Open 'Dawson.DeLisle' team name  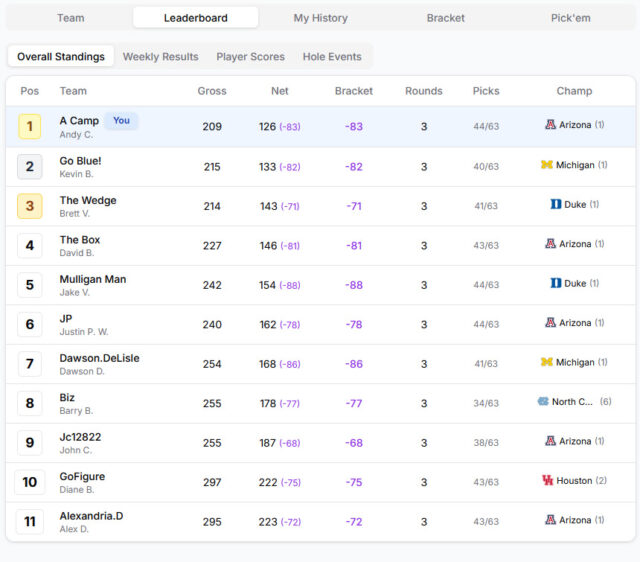pos(100,358)
